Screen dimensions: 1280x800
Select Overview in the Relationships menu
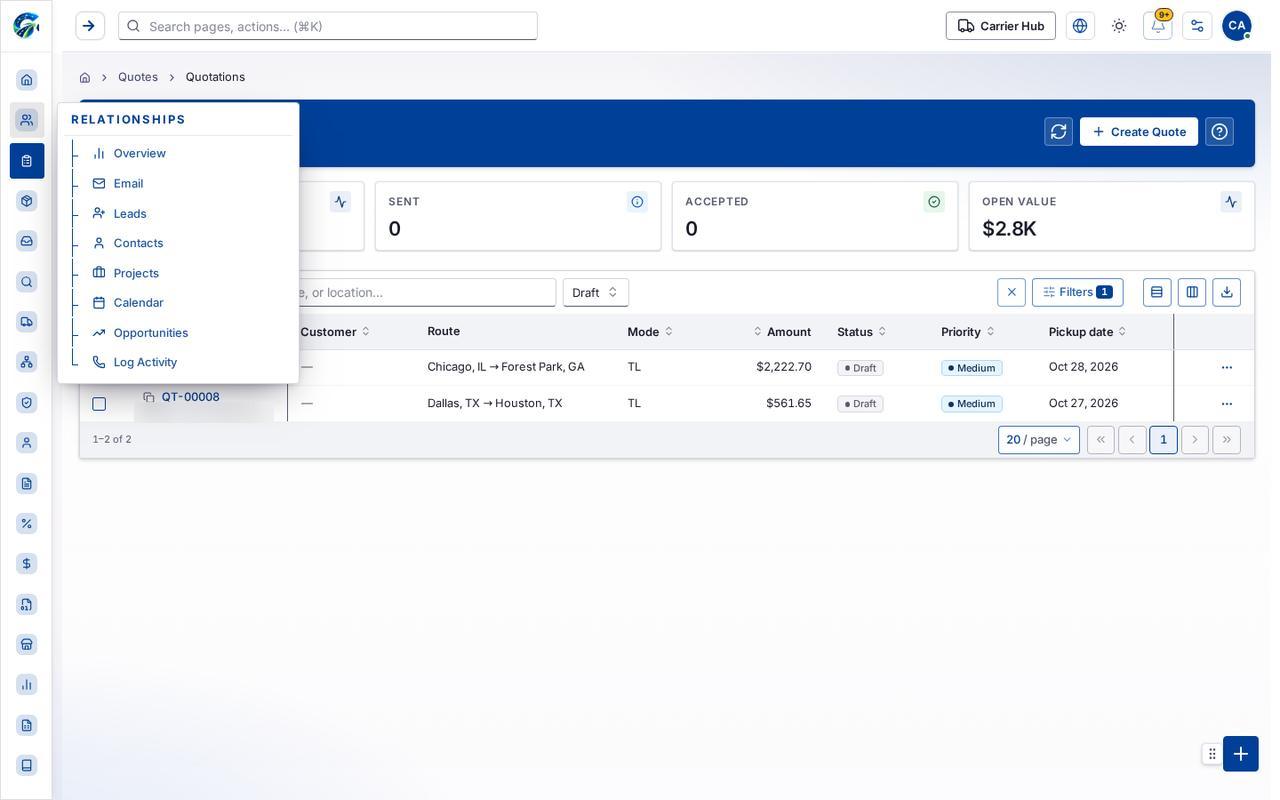(x=140, y=153)
